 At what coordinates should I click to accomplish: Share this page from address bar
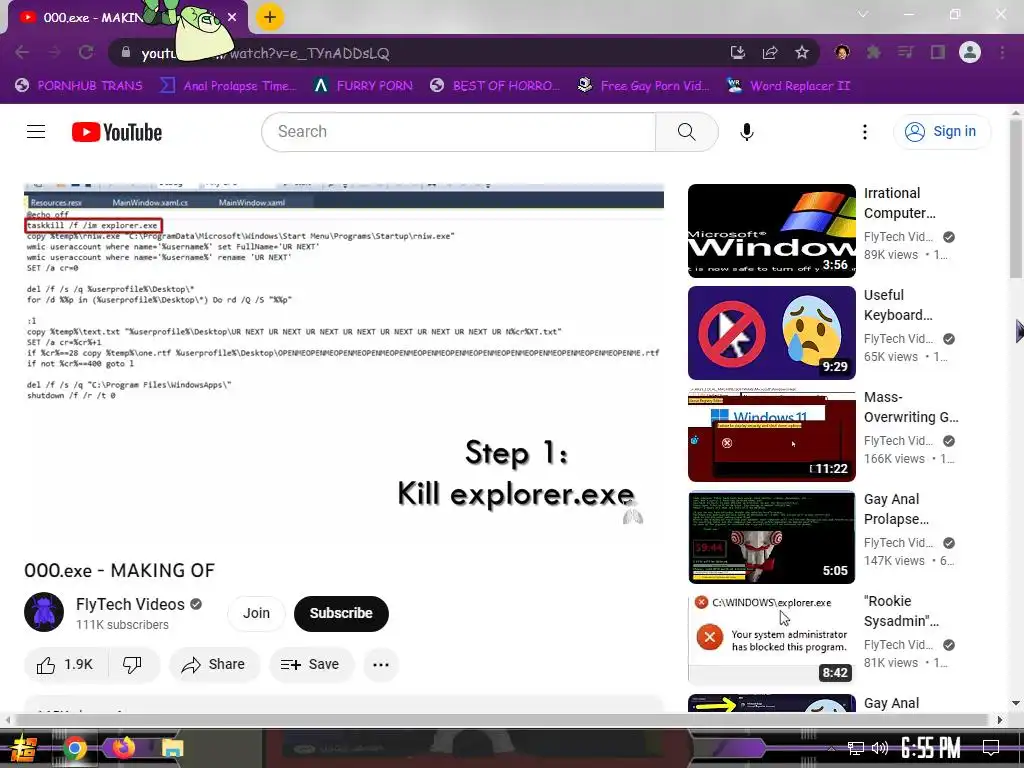770,53
